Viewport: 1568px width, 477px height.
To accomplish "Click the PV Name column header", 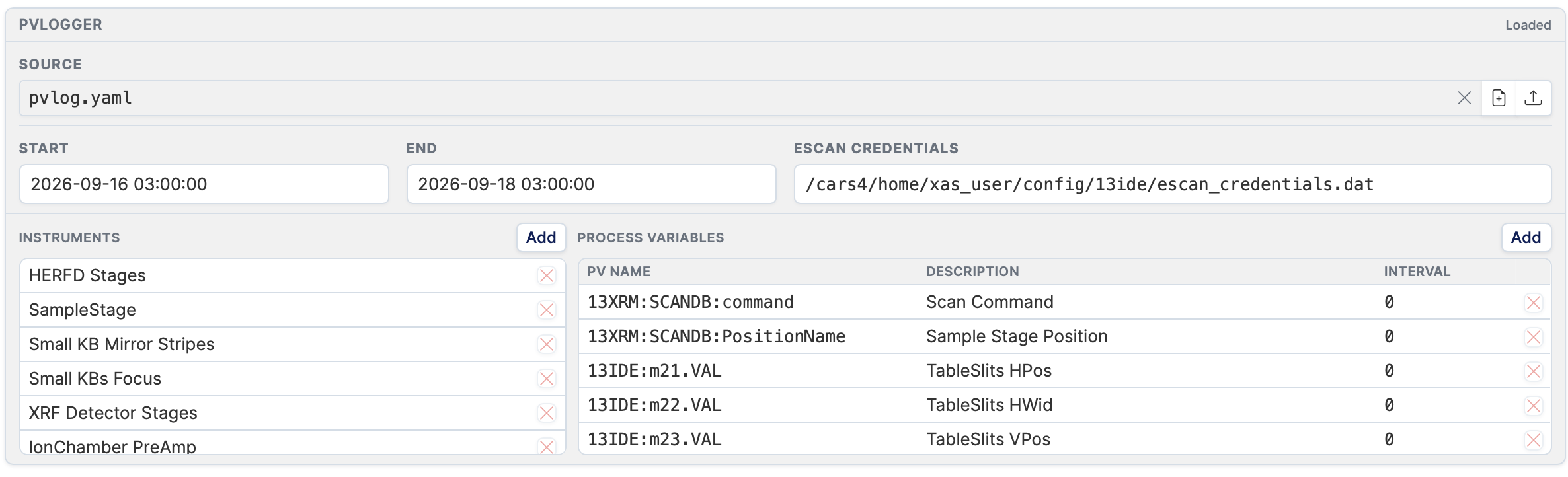I will 619,272.
